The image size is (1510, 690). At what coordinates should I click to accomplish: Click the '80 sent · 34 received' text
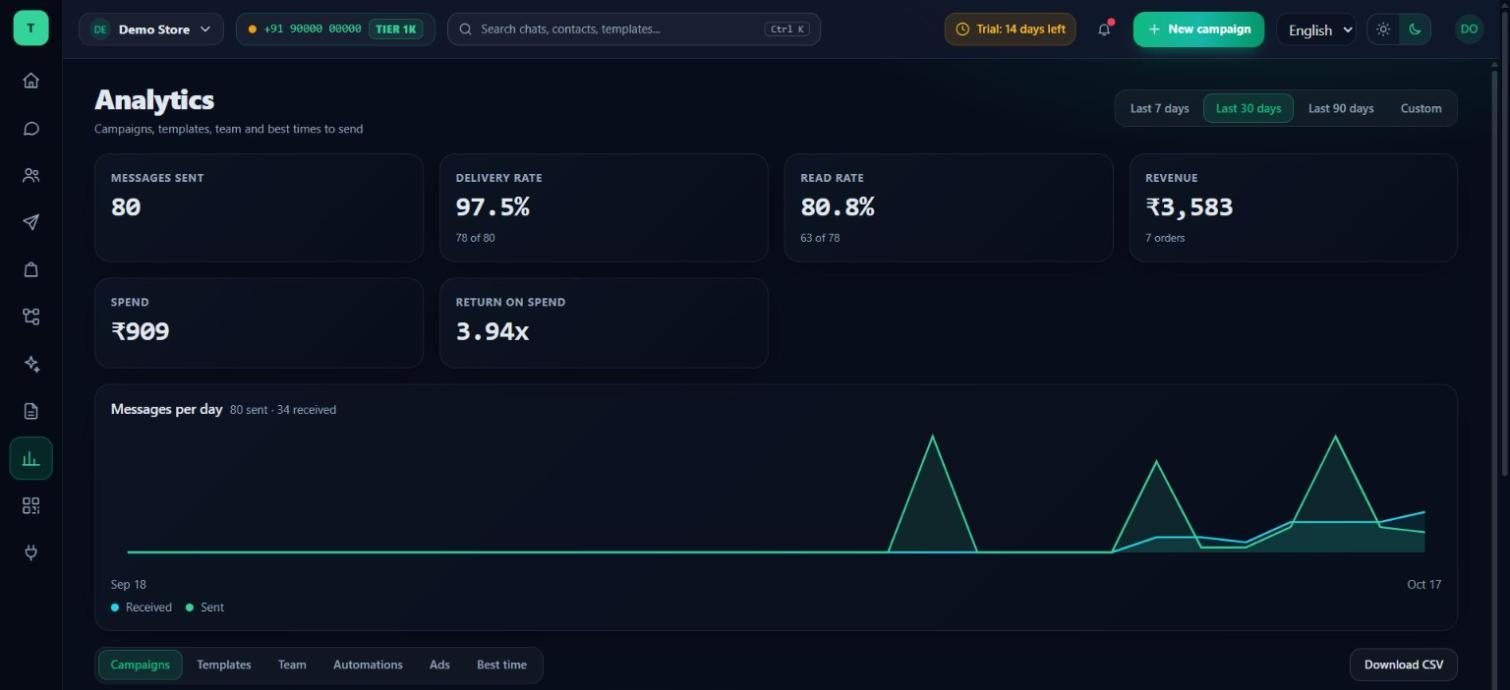[283, 410]
